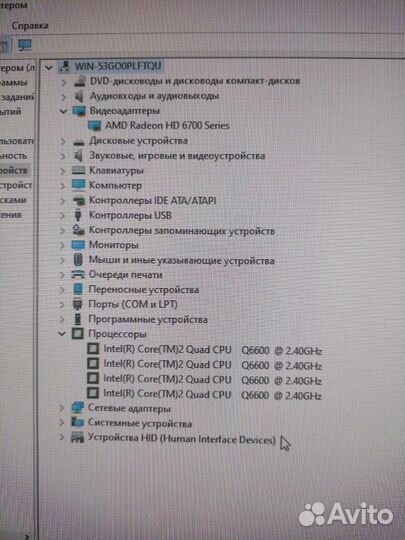Click the printer icon beside Очереди печати

tap(78, 274)
